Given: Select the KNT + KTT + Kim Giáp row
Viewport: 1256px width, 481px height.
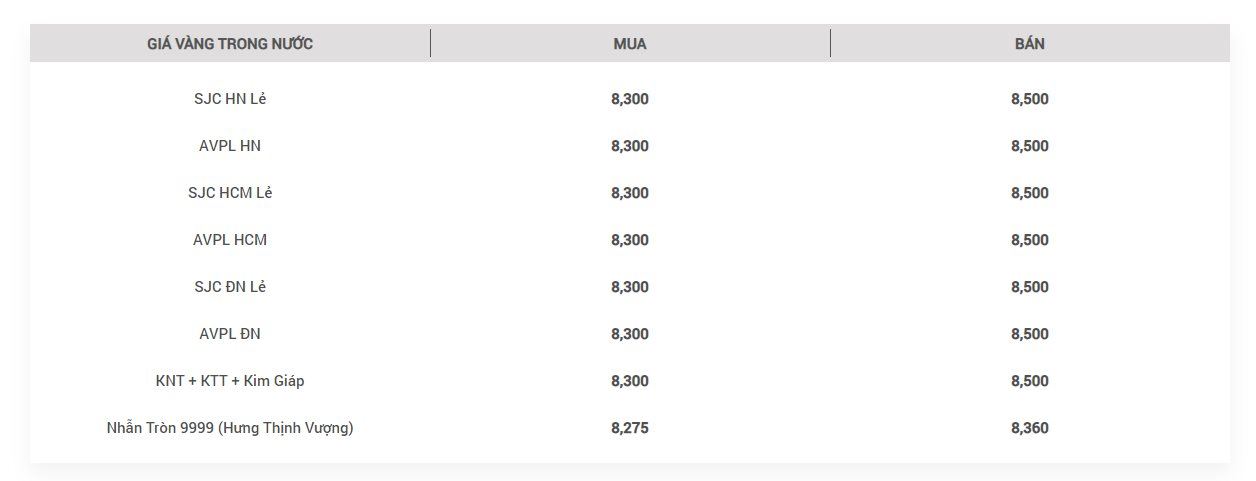Looking at the screenshot, I should click(x=630, y=381).
